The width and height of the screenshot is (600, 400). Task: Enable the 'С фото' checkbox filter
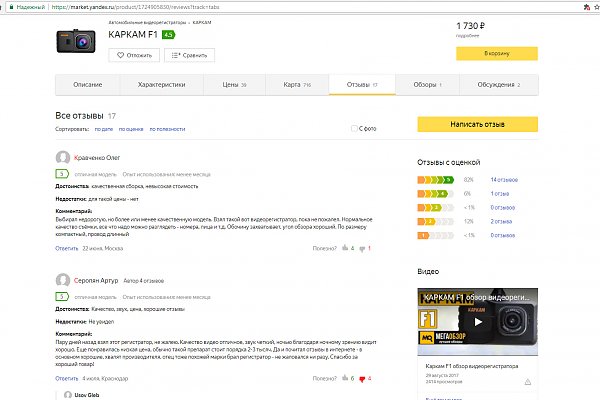(x=354, y=129)
